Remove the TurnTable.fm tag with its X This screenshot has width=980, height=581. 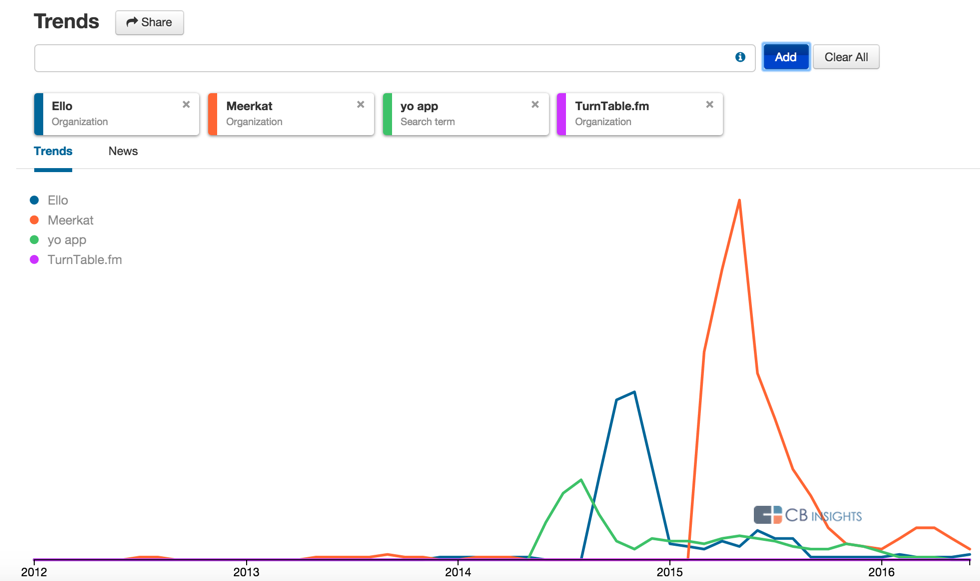point(710,105)
